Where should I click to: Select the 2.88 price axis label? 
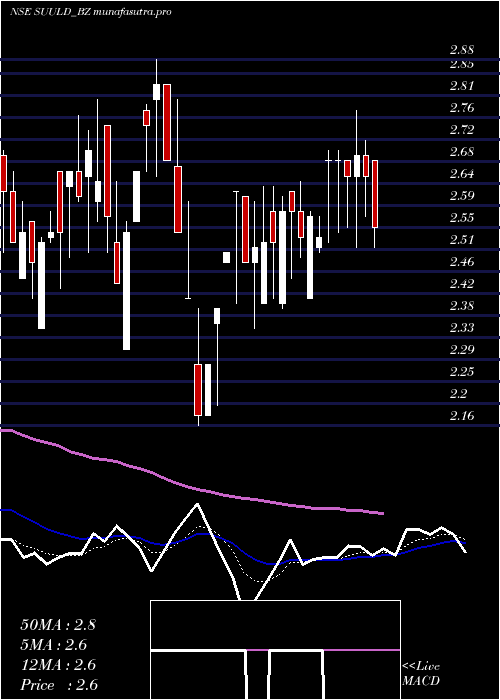coord(462,50)
